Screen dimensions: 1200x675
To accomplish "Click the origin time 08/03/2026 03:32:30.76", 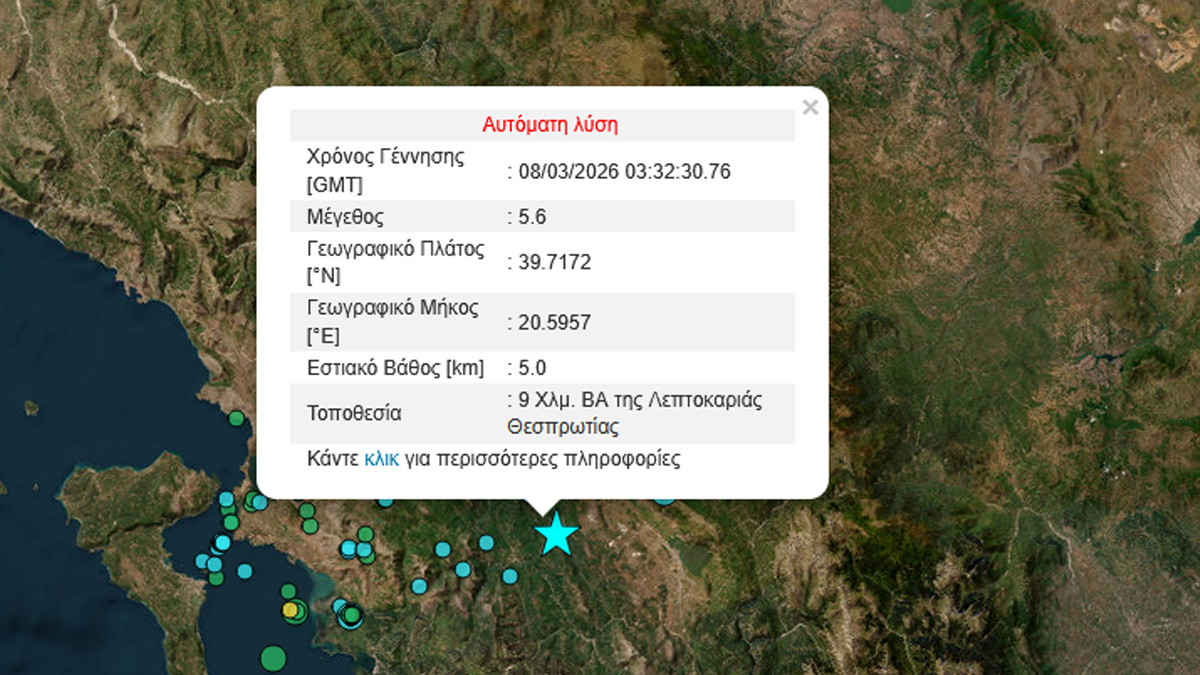I will pyautogui.click(x=623, y=172).
